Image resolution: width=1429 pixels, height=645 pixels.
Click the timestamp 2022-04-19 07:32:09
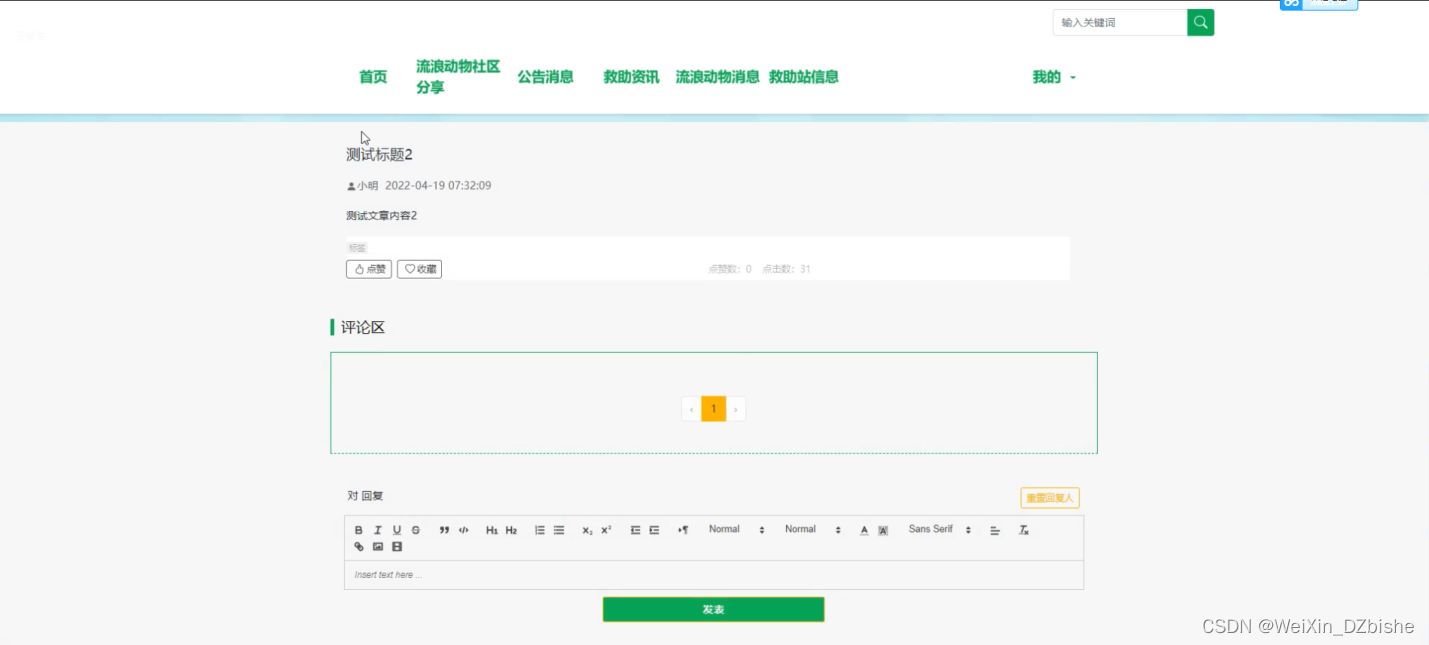point(438,186)
